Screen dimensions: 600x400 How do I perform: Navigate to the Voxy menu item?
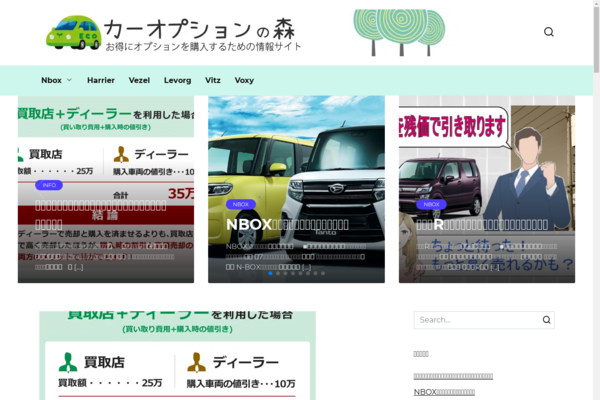coord(244,80)
